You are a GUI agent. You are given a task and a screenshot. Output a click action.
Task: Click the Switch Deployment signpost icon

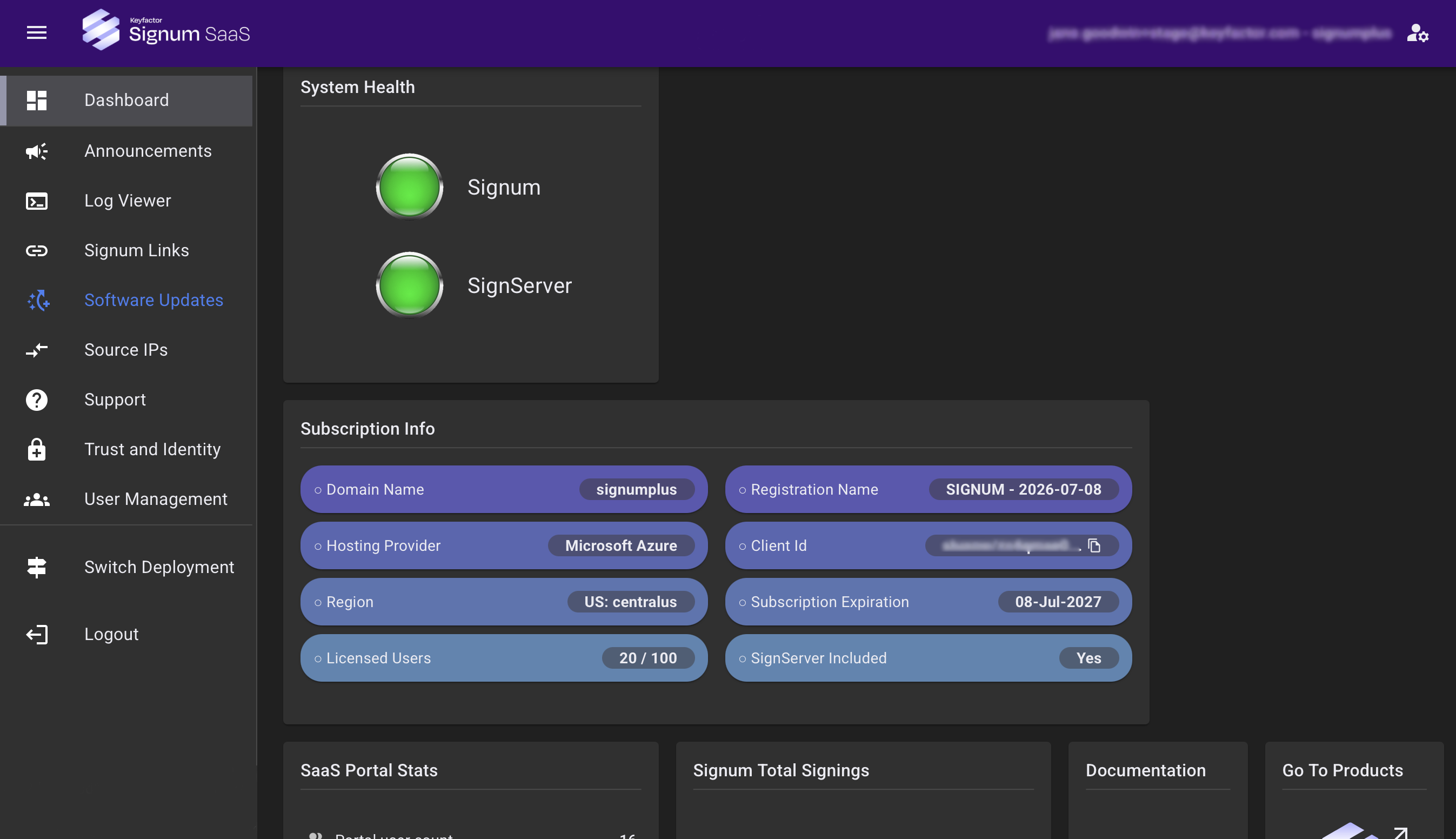pyautogui.click(x=36, y=567)
